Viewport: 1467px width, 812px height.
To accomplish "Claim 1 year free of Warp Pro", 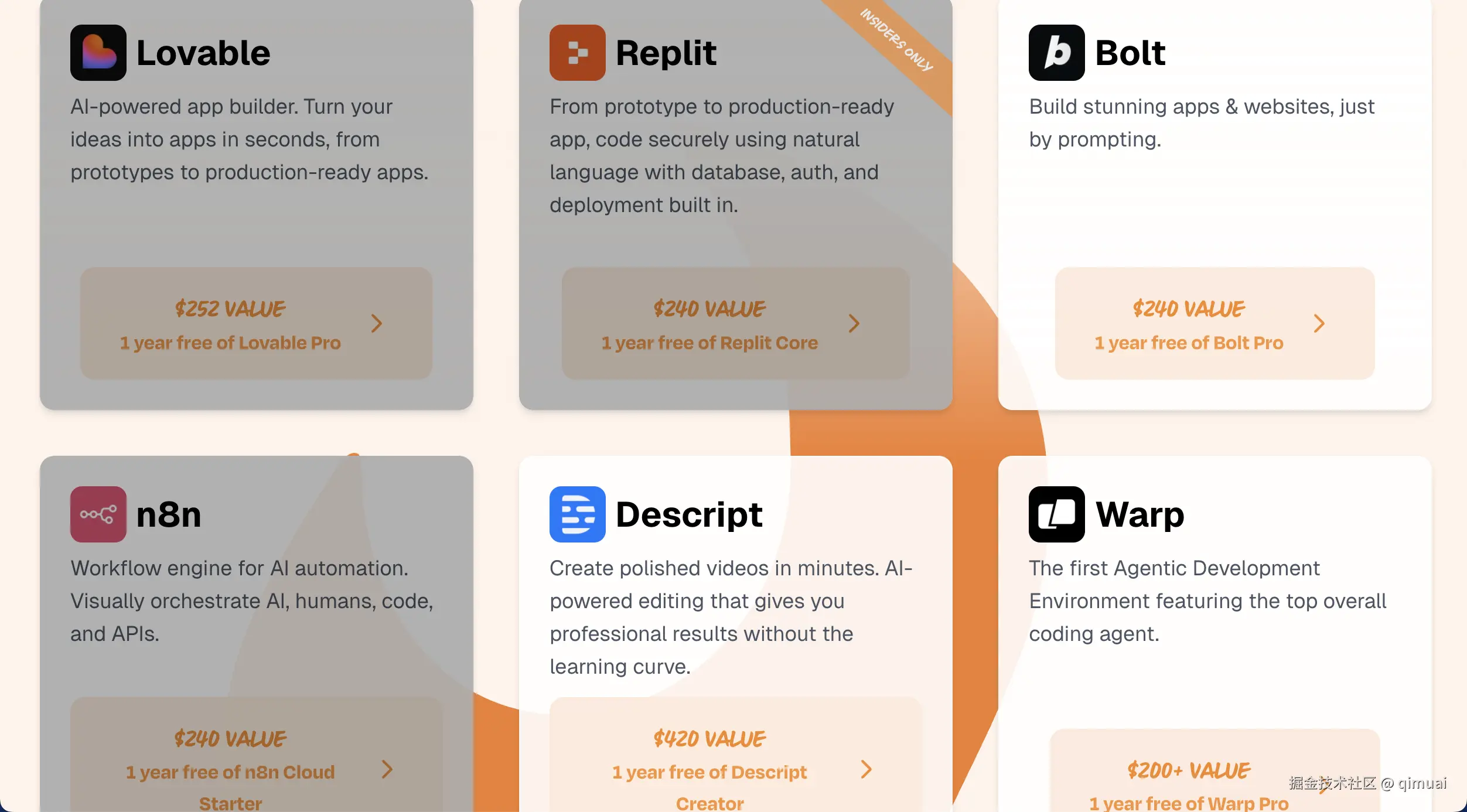I will click(x=1189, y=803).
